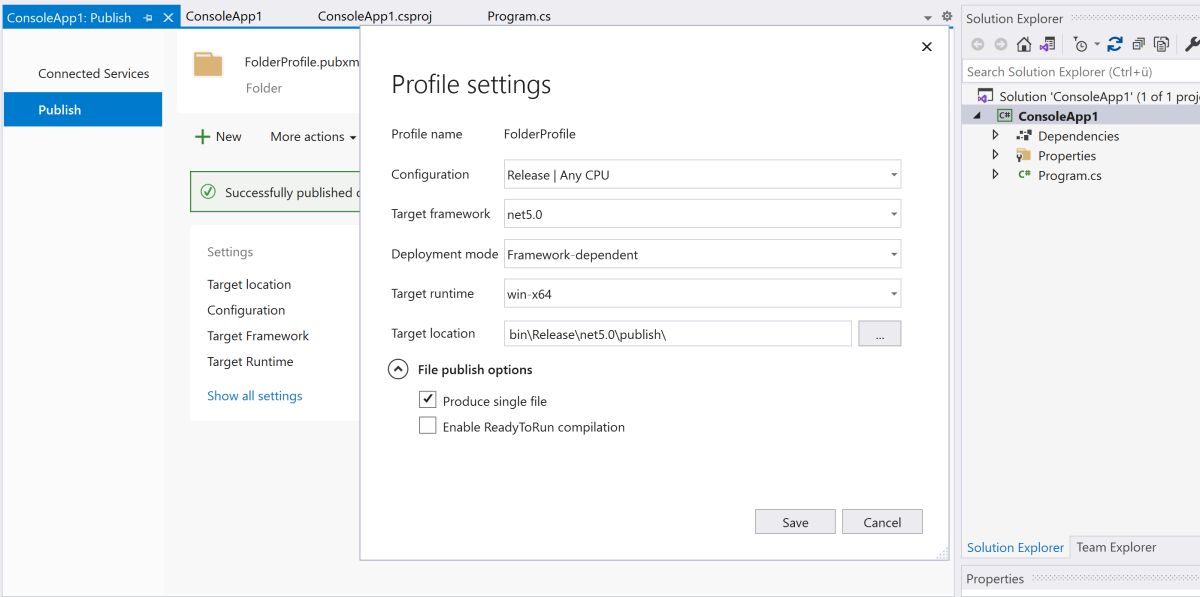Click the FolderProfile.pubxml profile name text
This screenshot has width=1200, height=597.
point(302,62)
